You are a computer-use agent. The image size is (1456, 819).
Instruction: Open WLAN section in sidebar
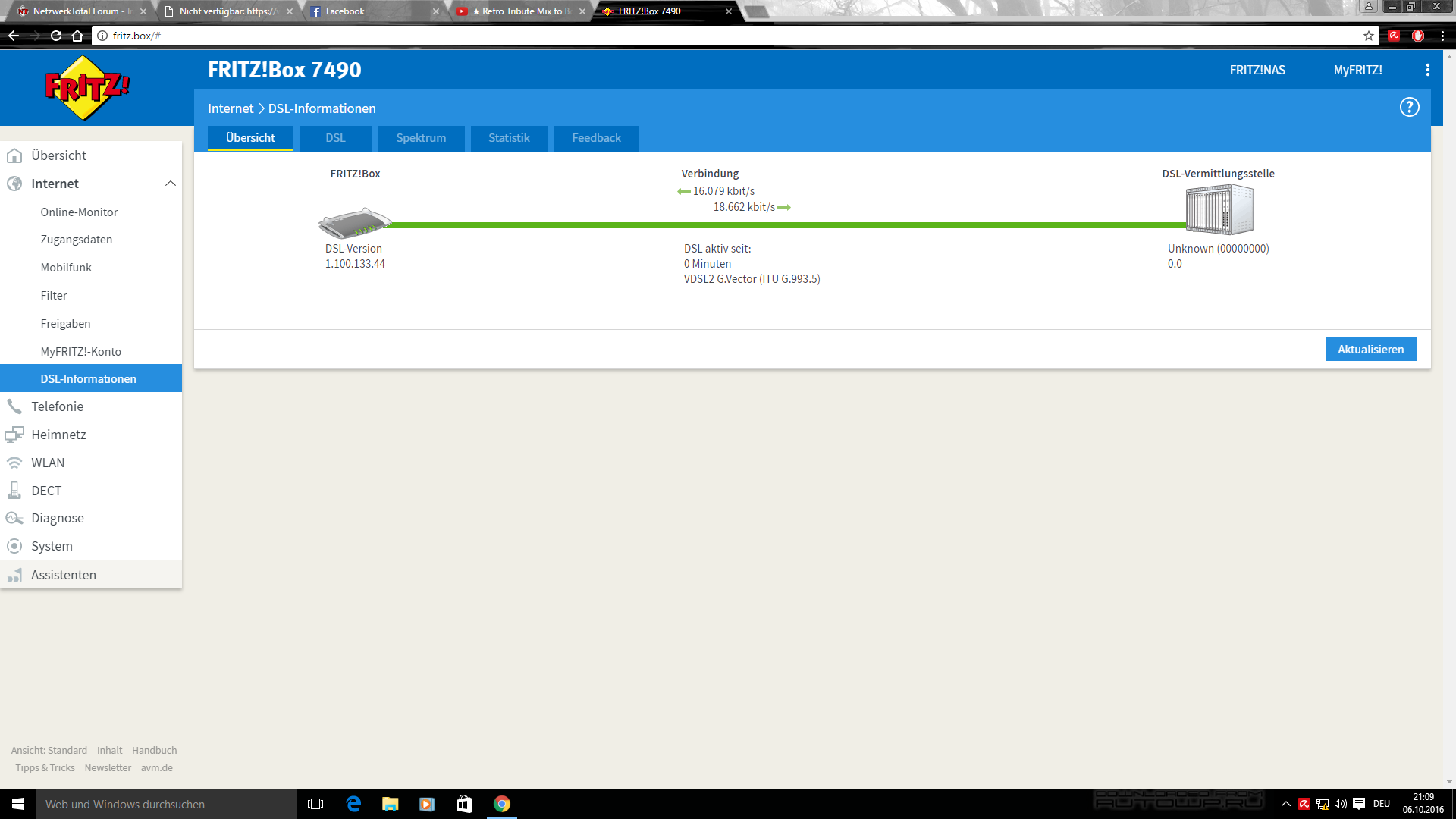coord(48,463)
